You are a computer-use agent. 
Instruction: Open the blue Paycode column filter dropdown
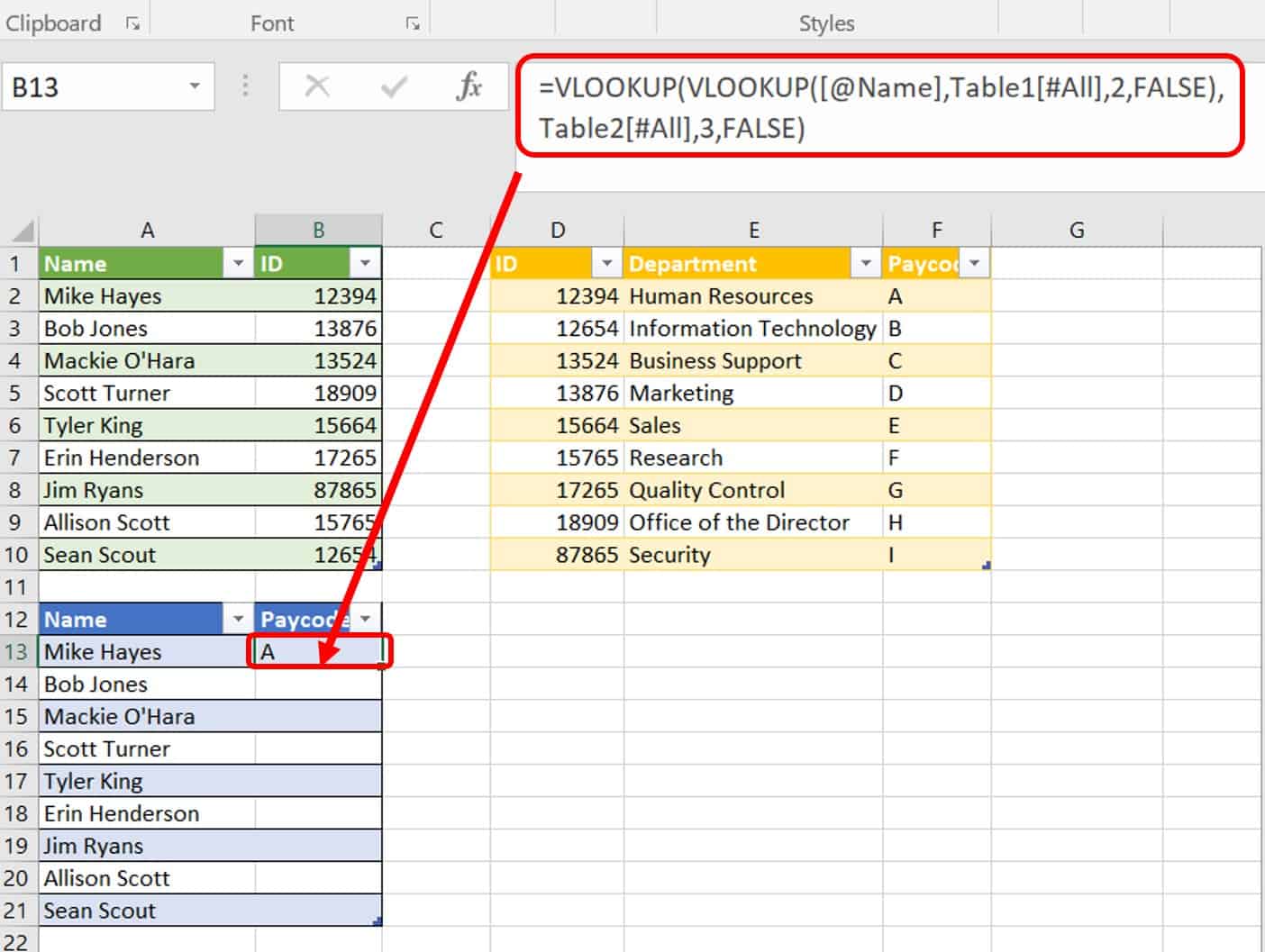tap(365, 620)
